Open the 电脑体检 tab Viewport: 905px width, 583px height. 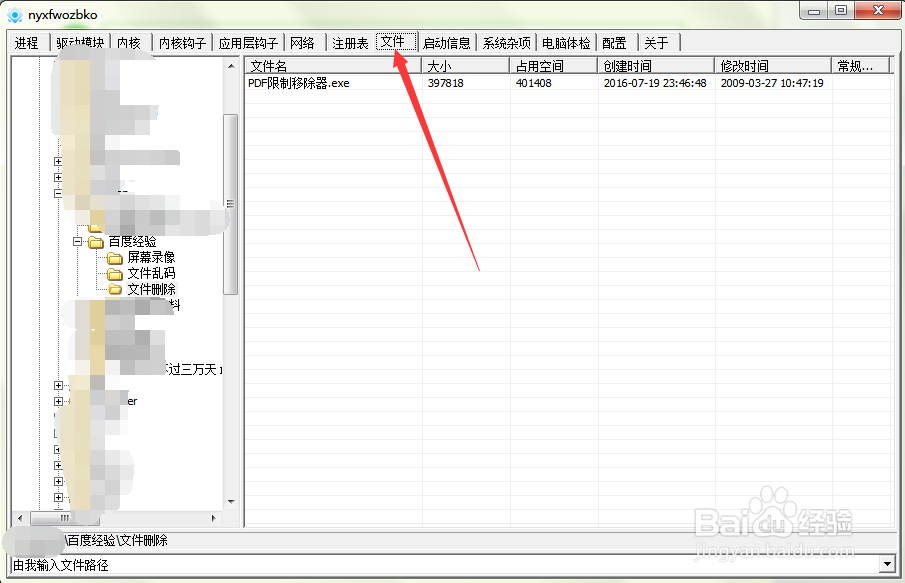(x=566, y=43)
